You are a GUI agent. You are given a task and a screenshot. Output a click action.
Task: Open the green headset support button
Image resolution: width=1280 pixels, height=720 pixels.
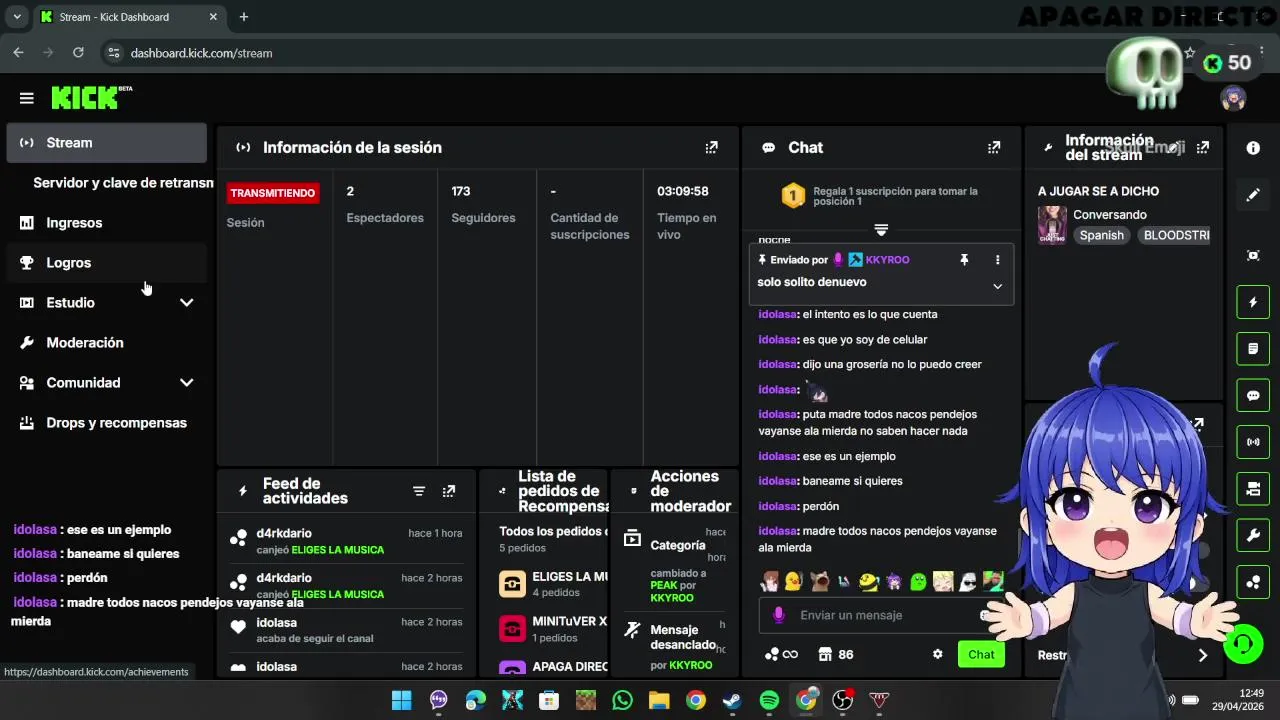(1243, 643)
